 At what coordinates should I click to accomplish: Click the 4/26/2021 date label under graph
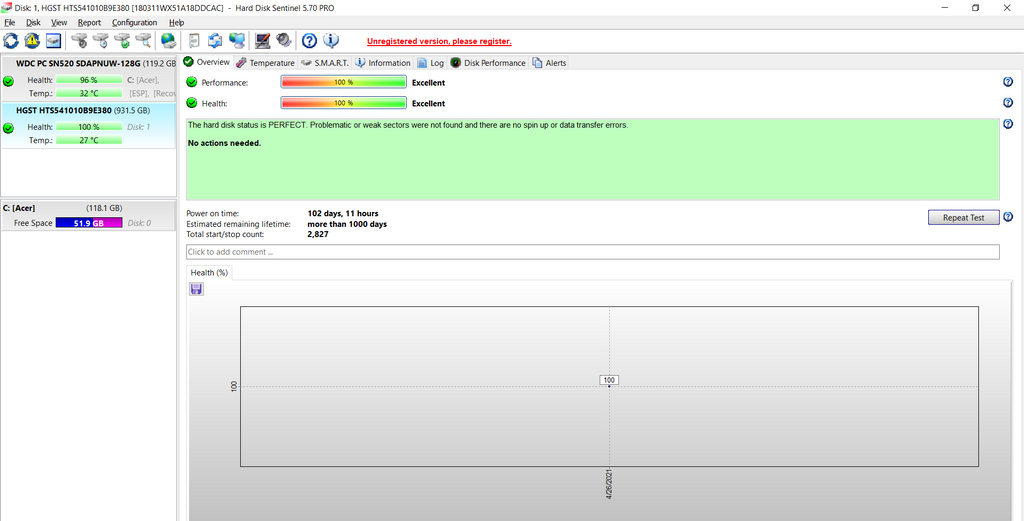click(609, 484)
